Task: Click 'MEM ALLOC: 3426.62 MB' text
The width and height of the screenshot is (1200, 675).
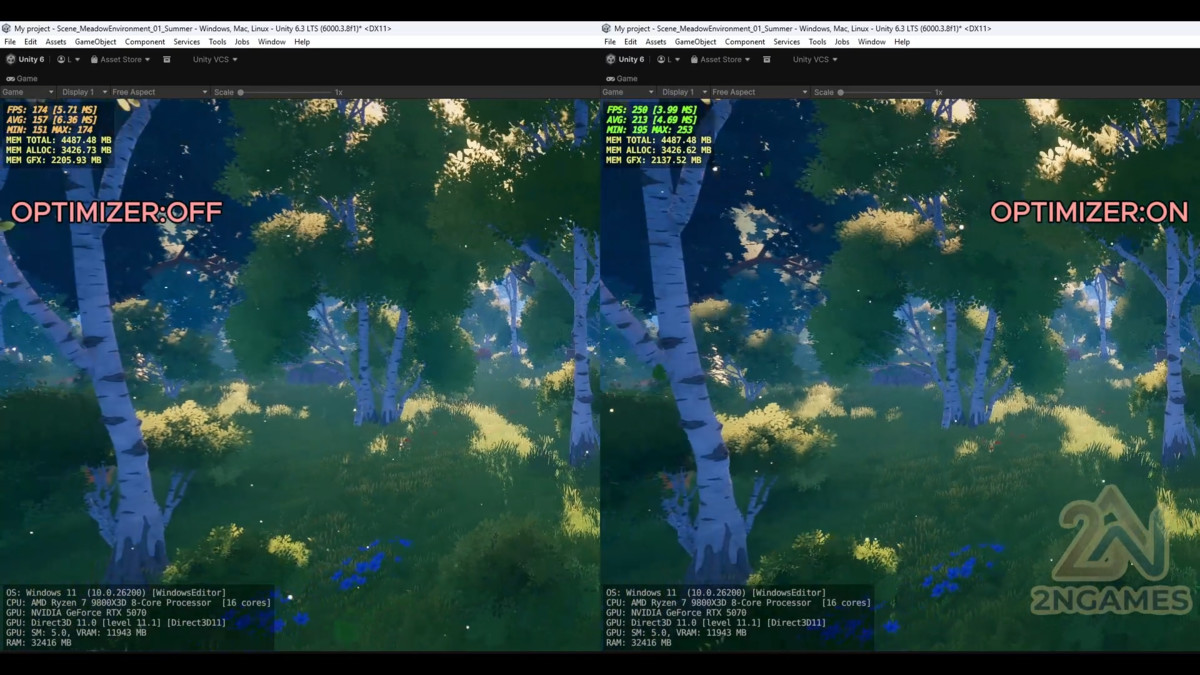Action: pyautogui.click(x=659, y=150)
